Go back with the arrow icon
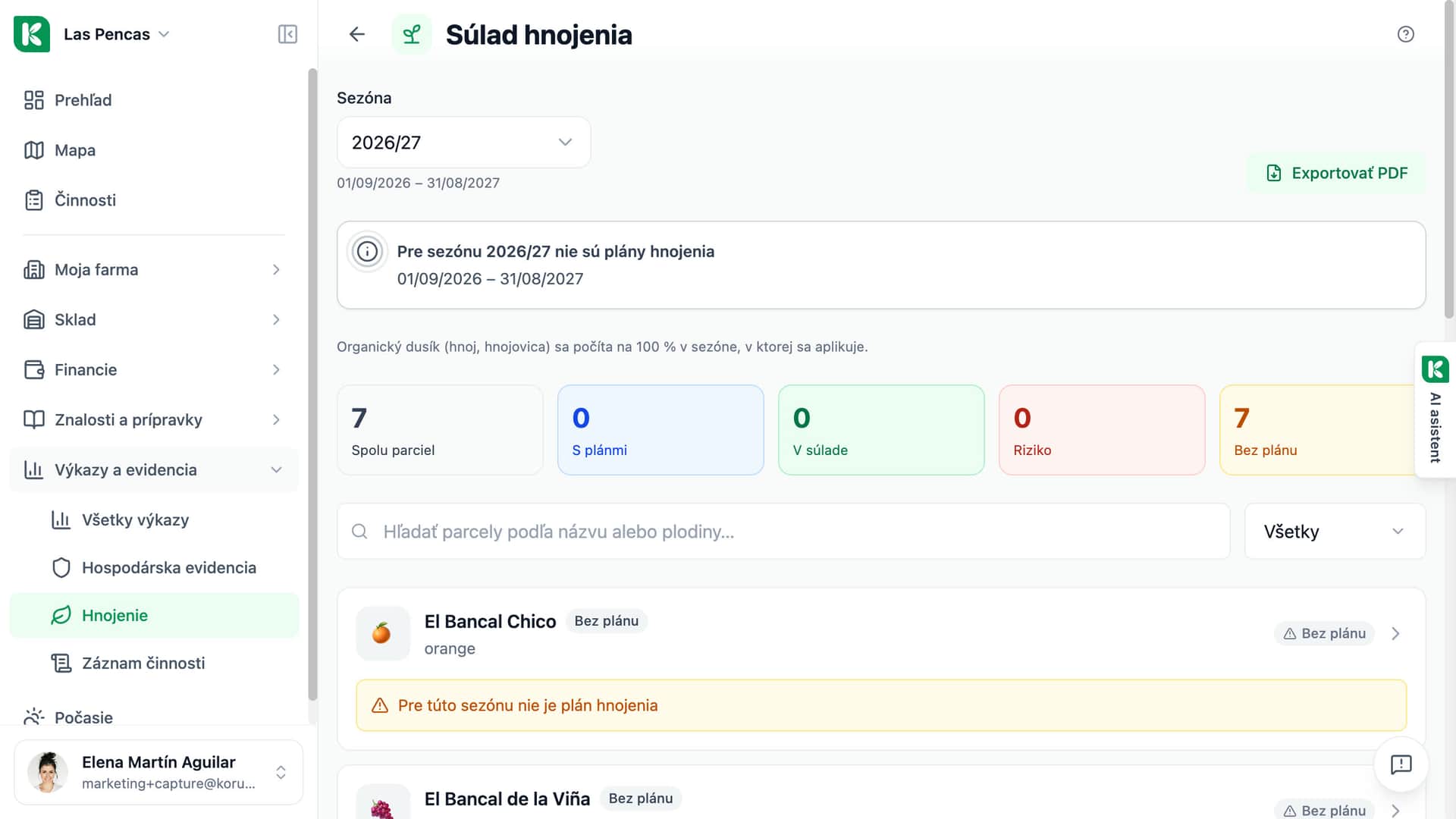Viewport: 1456px width, 819px height. click(357, 34)
